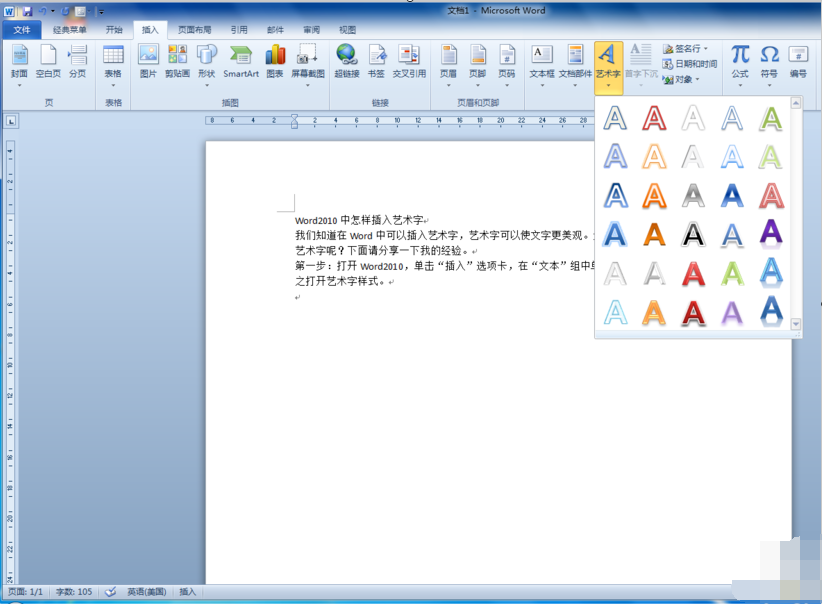Insert date and time (日期和时间)
Viewport: 822px width, 604px height.
[690, 64]
